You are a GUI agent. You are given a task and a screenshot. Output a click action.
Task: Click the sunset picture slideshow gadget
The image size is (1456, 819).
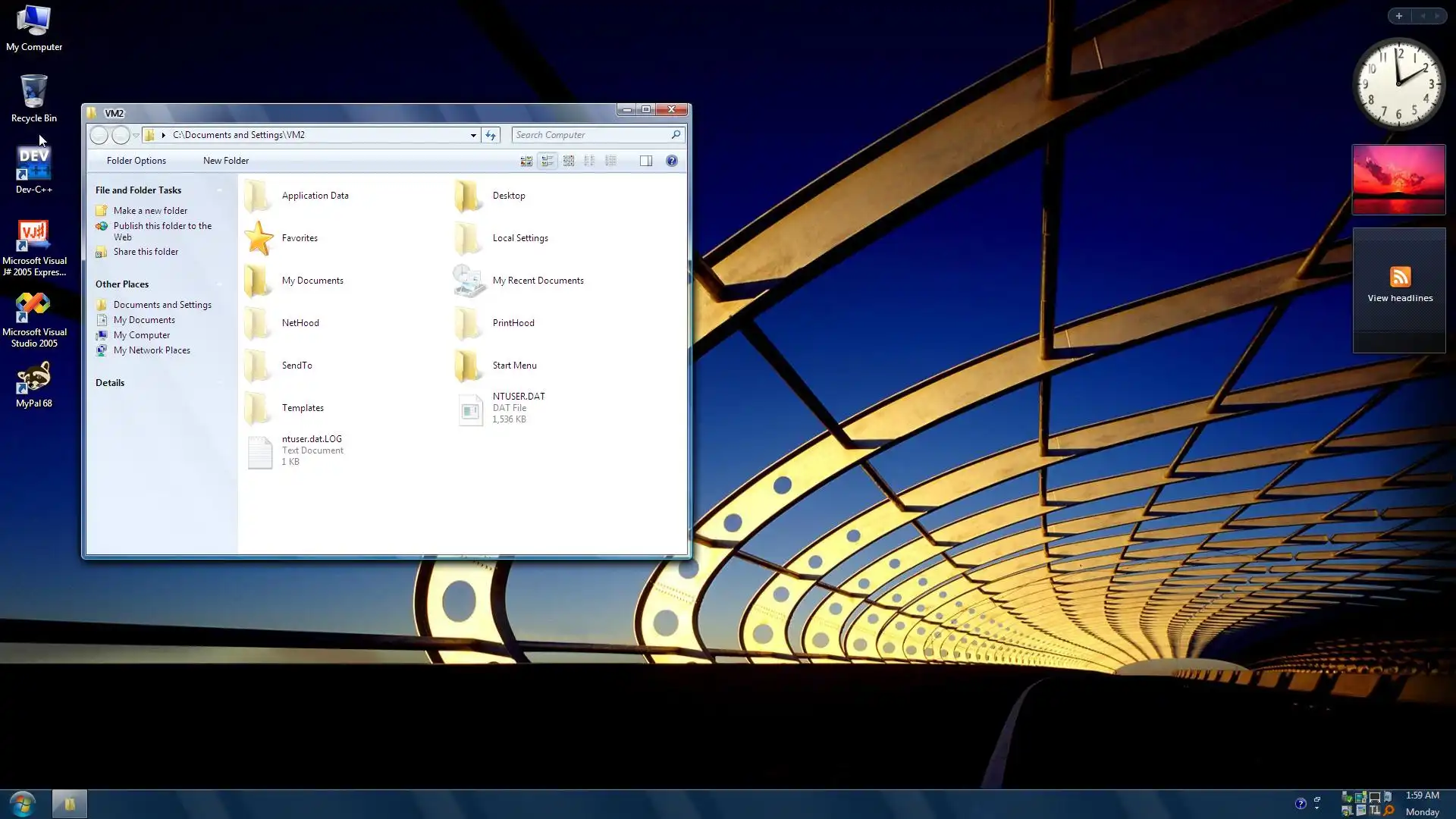[1398, 180]
